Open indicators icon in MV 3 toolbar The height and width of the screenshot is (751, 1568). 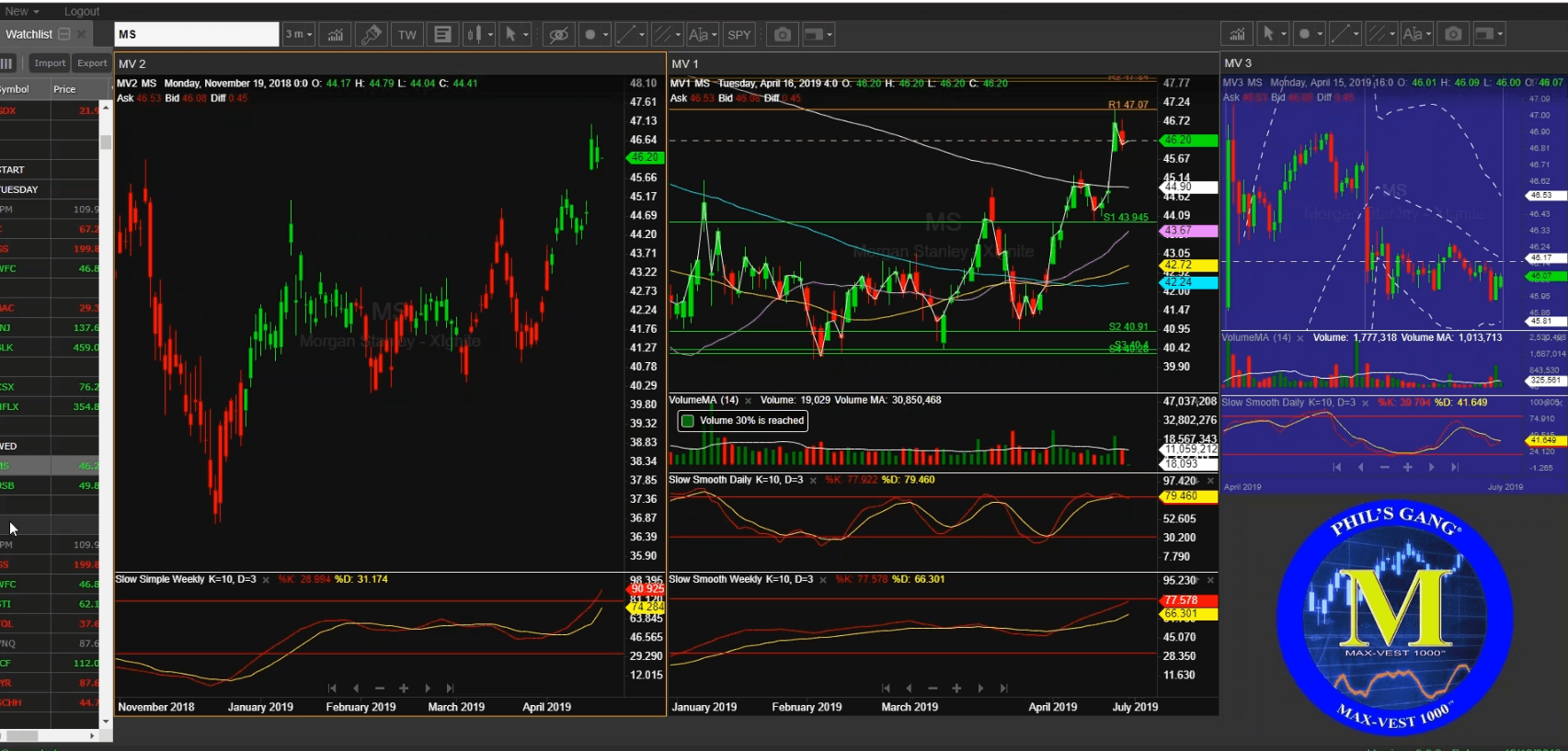[x=1238, y=35]
